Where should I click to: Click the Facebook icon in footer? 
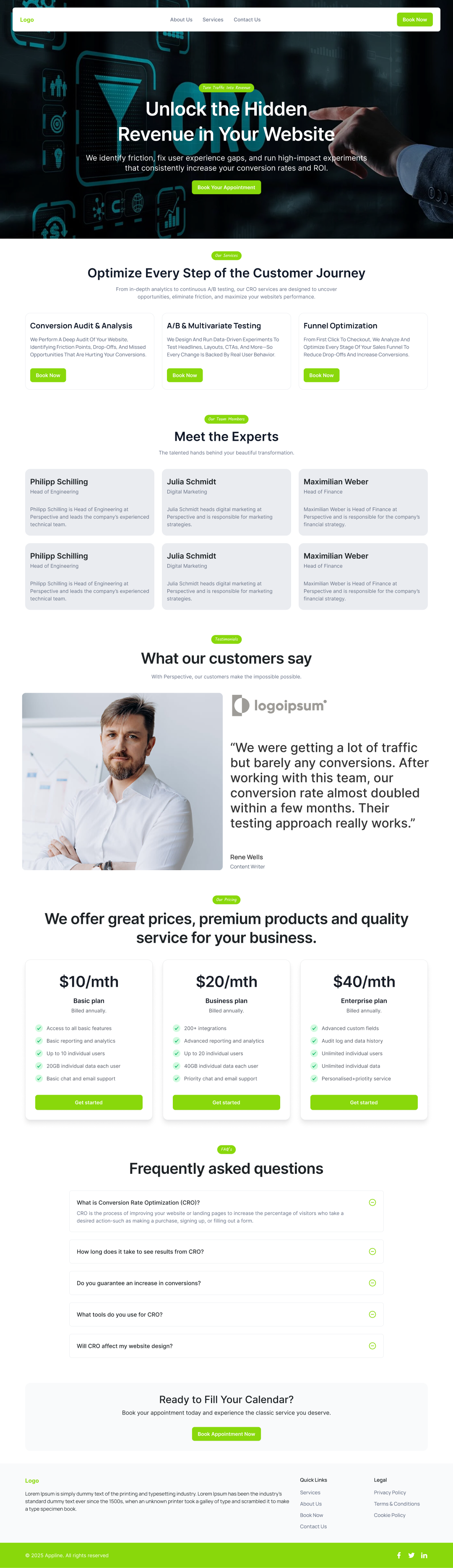click(x=399, y=1555)
